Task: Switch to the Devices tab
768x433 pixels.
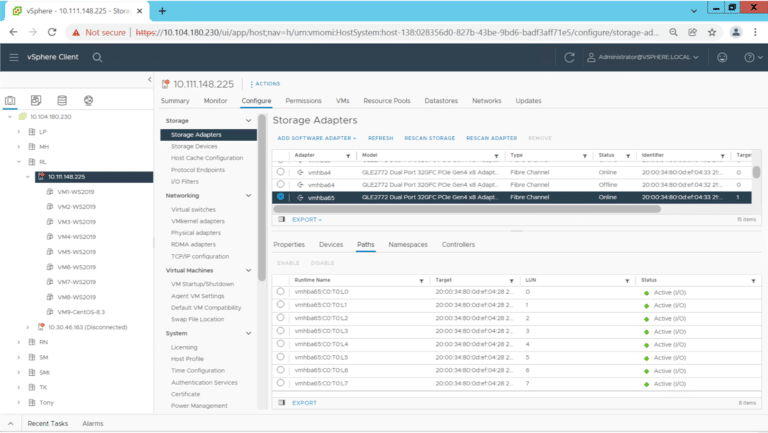Action: [x=331, y=244]
